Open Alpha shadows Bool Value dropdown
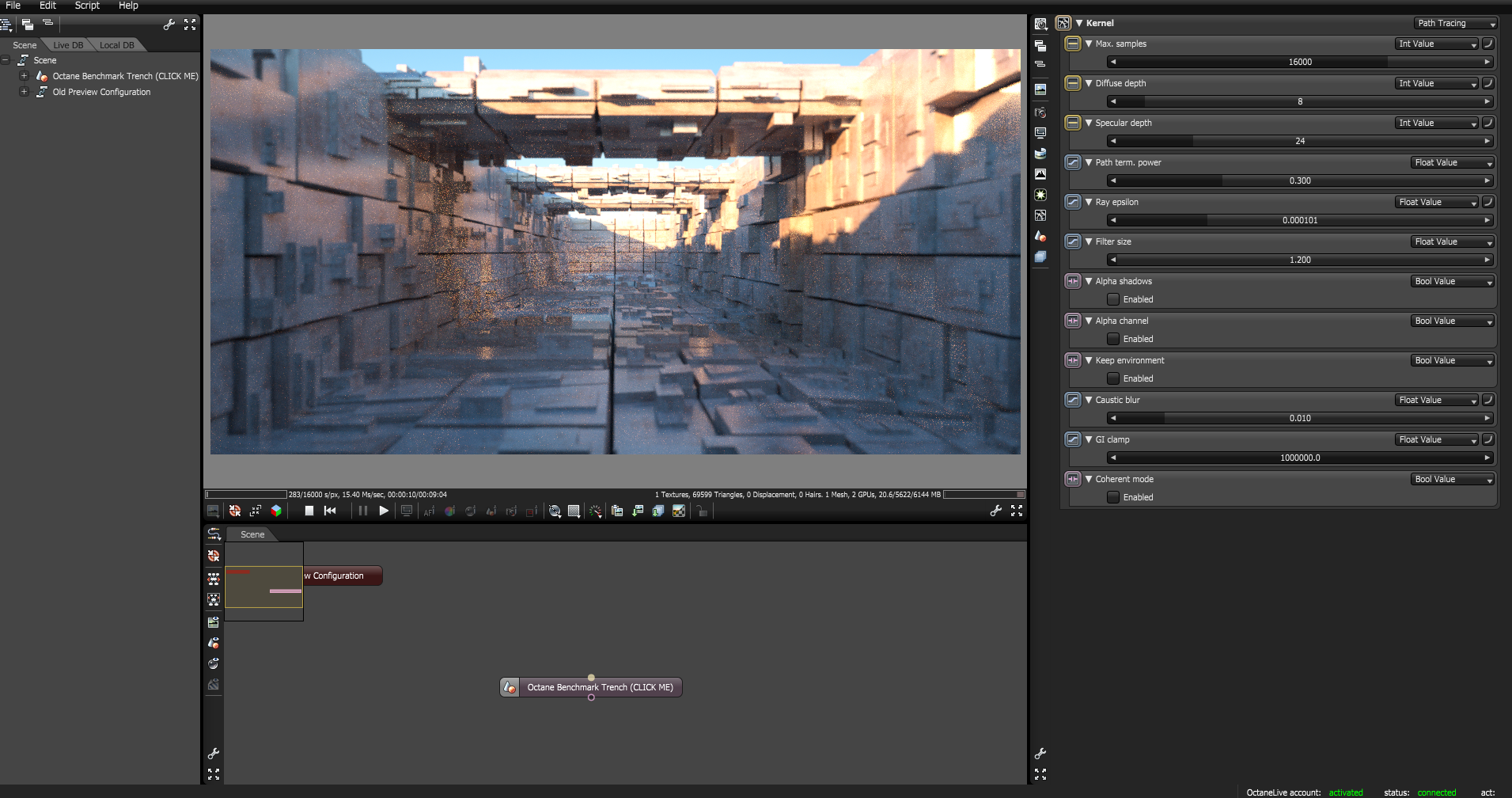 click(1453, 281)
